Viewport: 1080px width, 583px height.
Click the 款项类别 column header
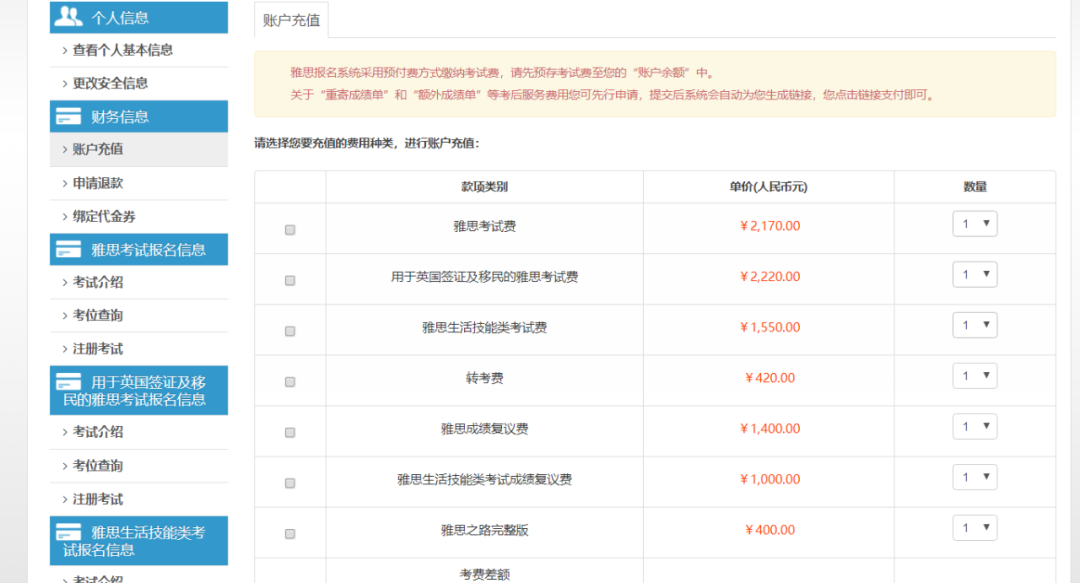tap(485, 187)
